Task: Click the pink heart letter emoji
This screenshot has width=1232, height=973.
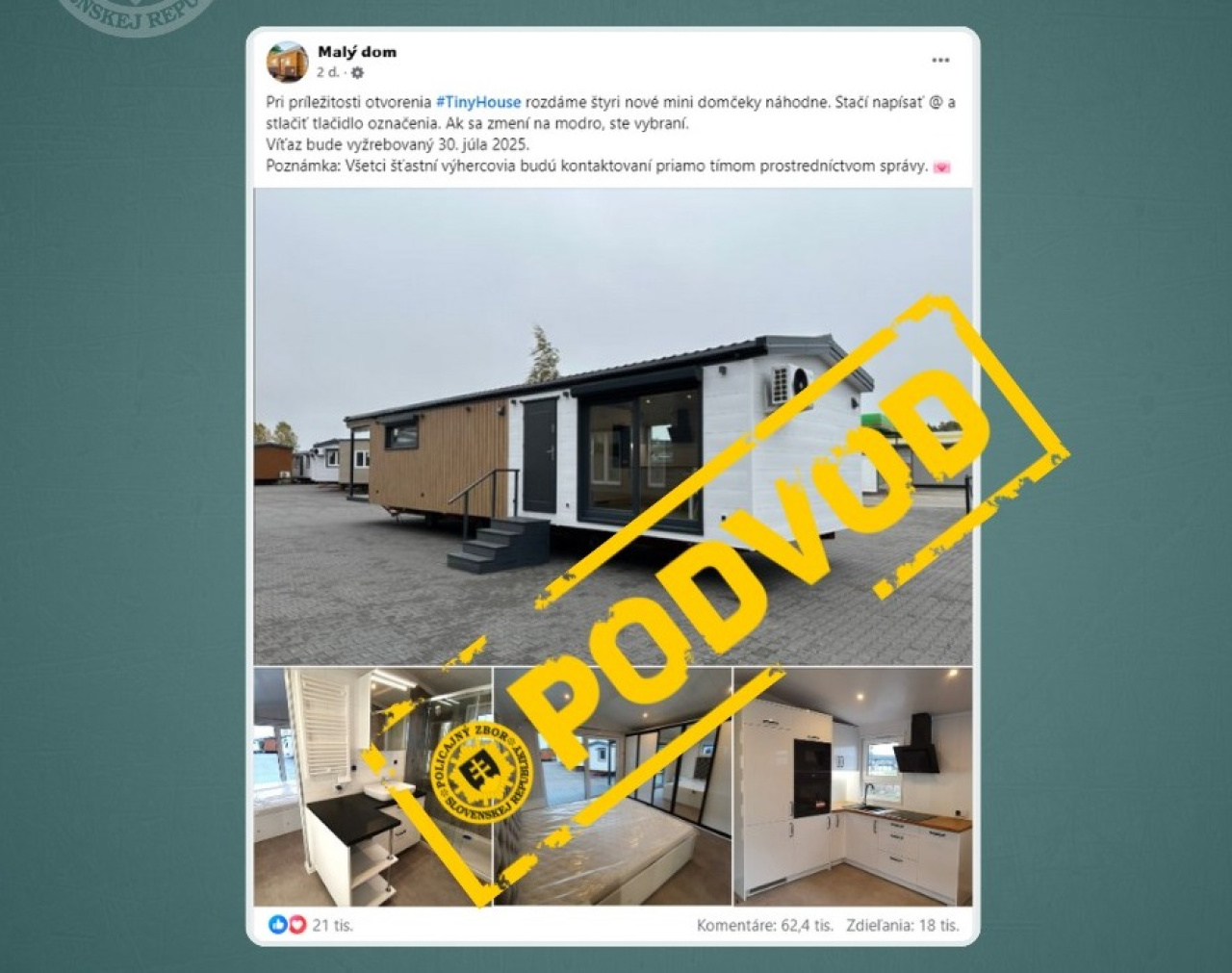Action: (x=941, y=166)
